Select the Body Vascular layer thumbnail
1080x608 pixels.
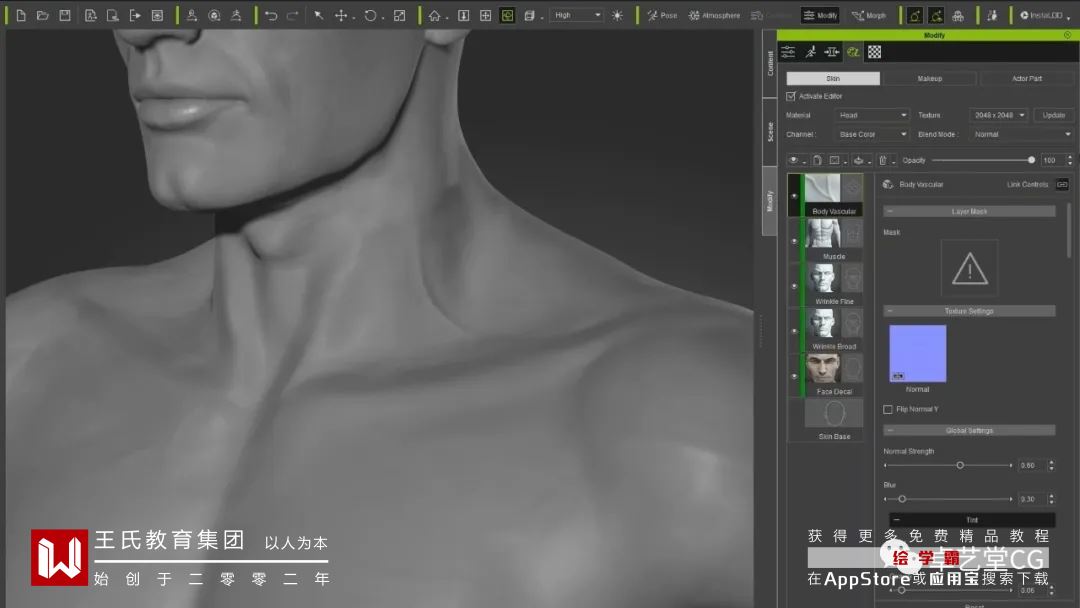tap(822, 189)
